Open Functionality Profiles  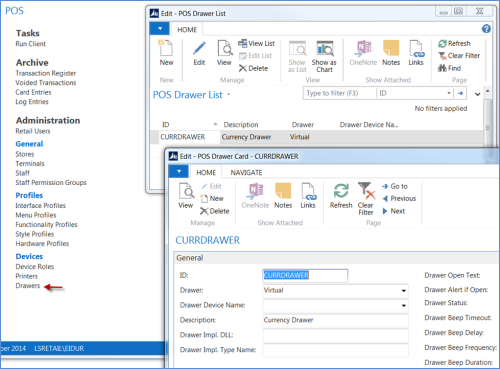[x=46, y=224]
